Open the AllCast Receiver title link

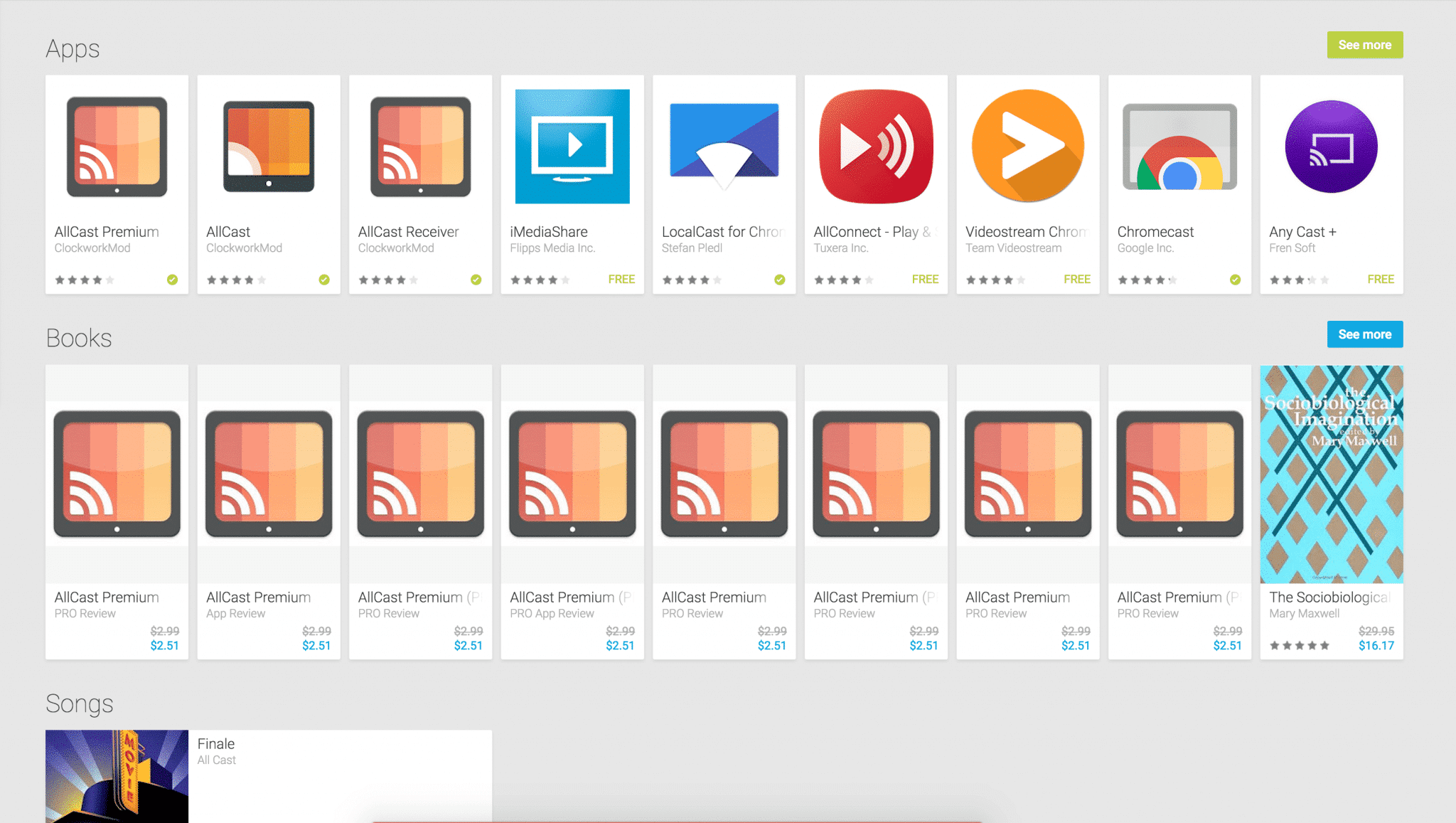click(x=408, y=232)
